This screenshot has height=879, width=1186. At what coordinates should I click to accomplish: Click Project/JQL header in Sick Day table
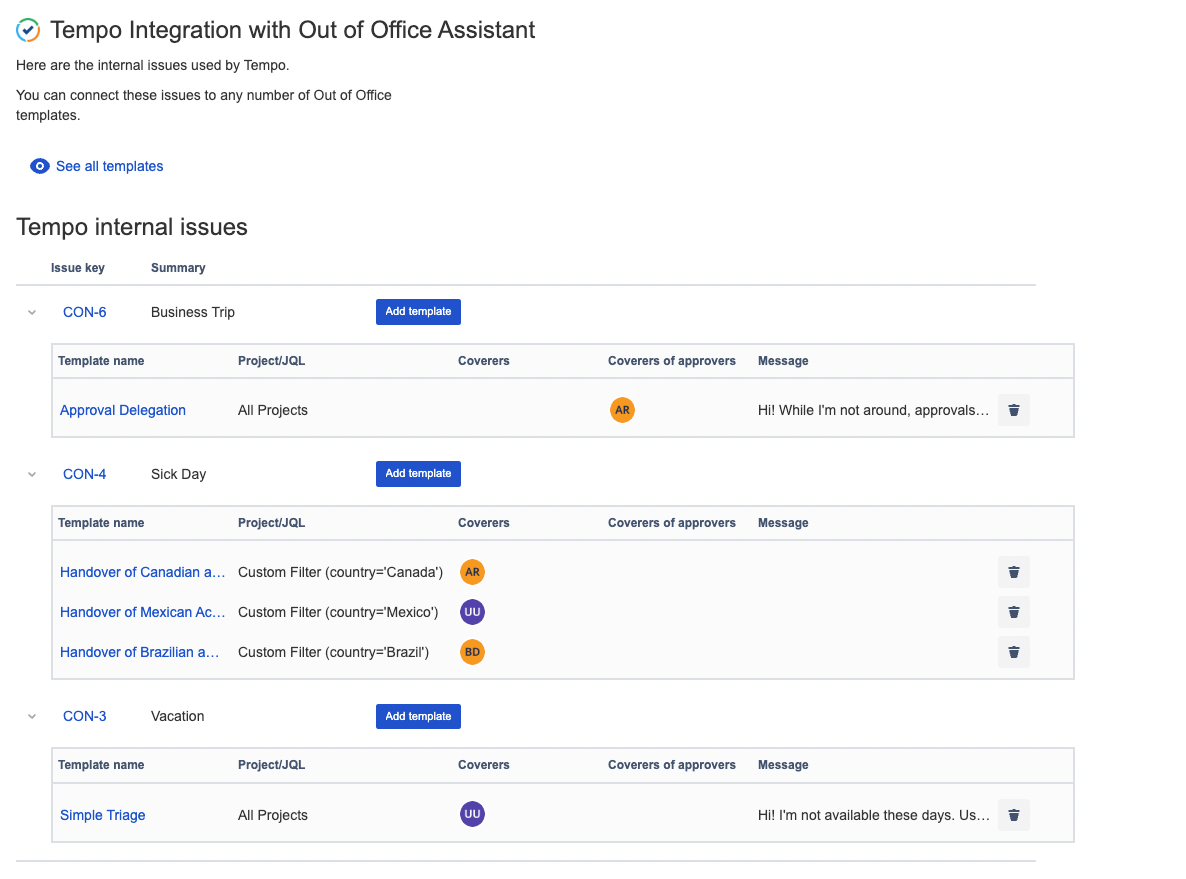tap(272, 523)
